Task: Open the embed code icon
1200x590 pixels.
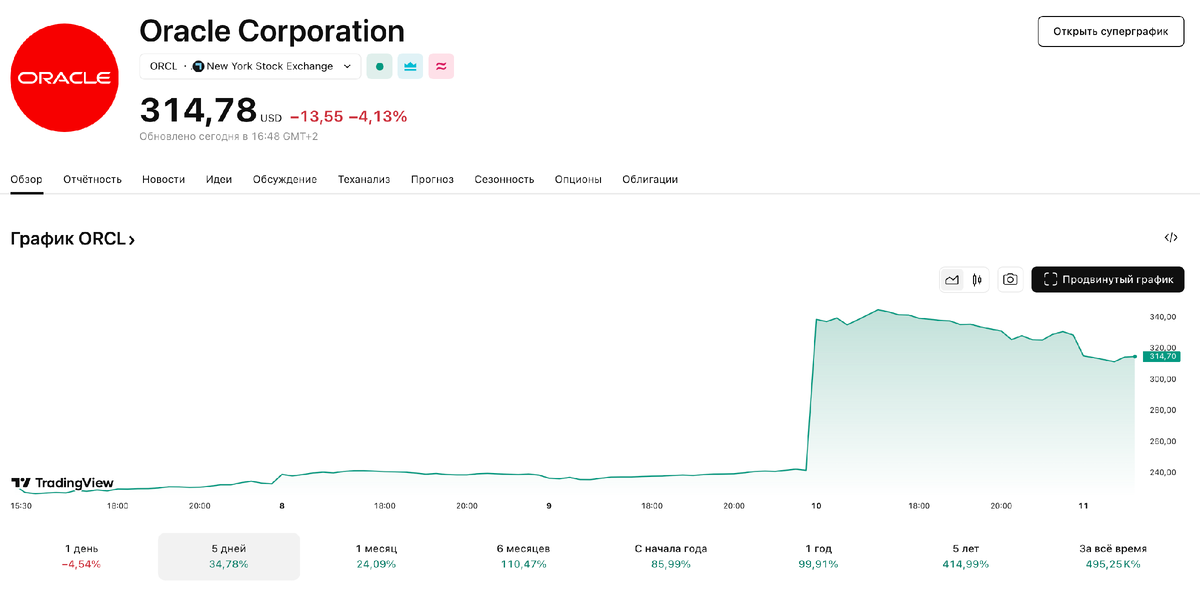Action: click(1171, 238)
